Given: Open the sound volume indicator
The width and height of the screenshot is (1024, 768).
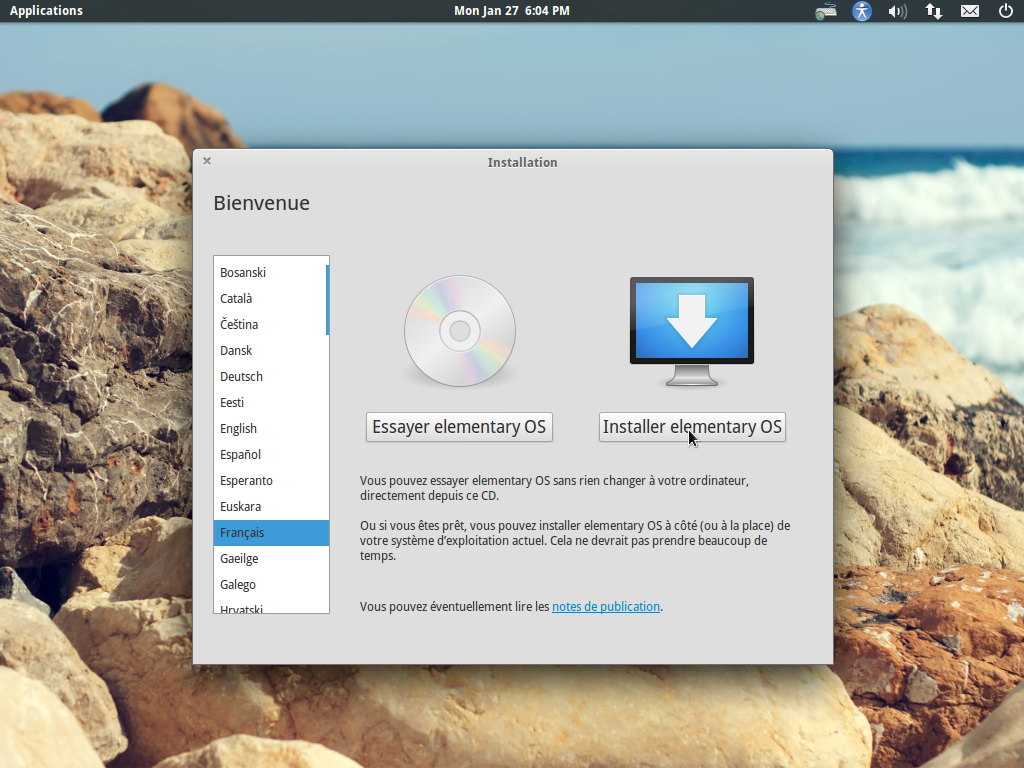Looking at the screenshot, I should 898,11.
